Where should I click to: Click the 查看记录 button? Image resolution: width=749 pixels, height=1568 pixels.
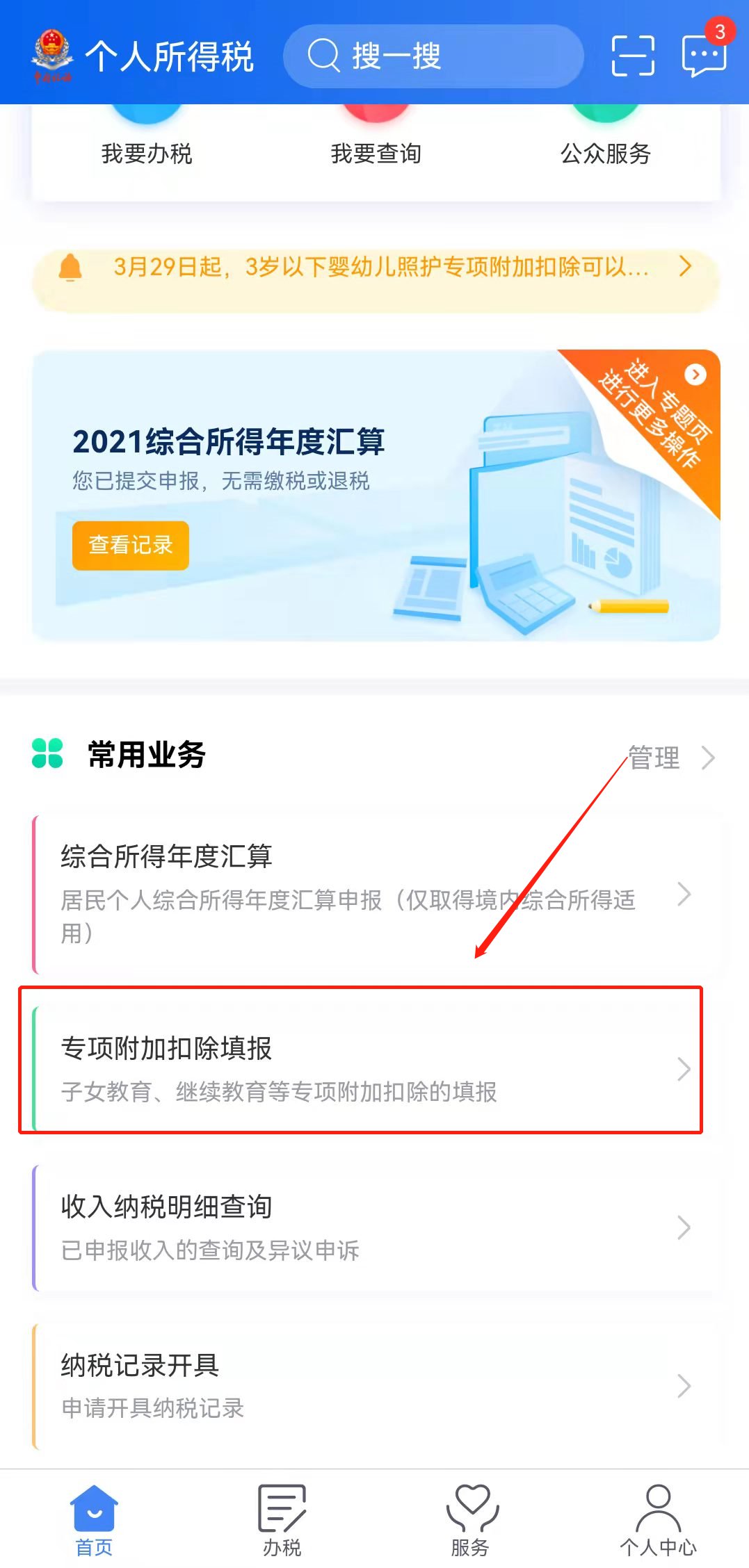point(131,546)
